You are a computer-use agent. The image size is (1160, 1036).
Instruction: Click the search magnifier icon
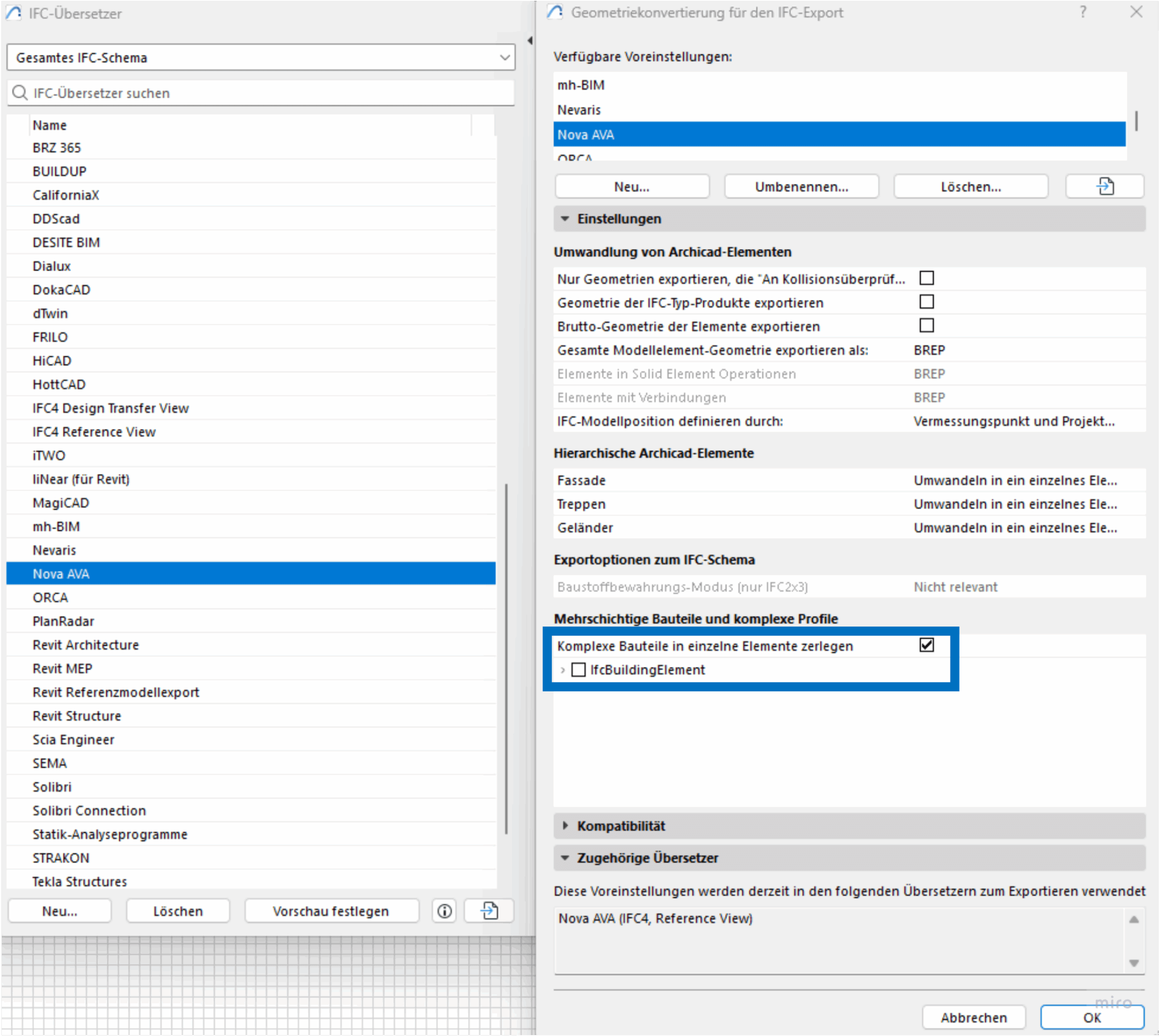point(20,93)
